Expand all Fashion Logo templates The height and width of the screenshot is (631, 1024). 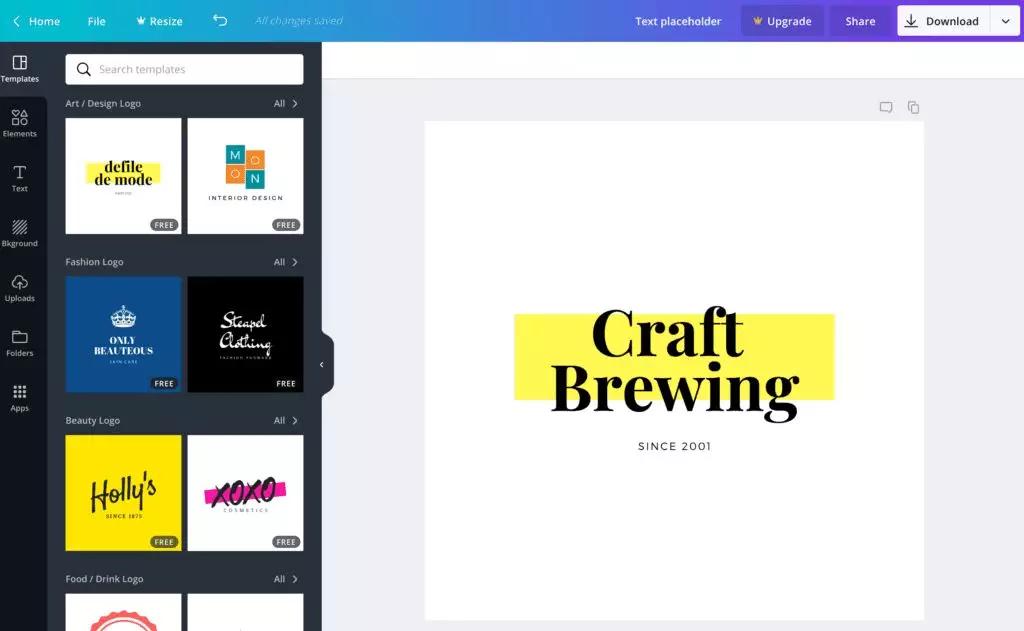(285, 262)
